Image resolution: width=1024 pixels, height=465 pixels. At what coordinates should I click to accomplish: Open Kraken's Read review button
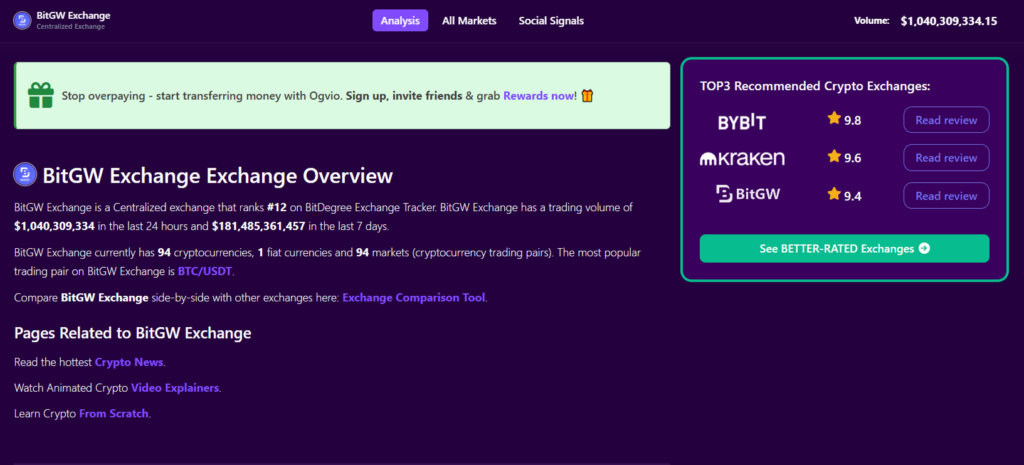(x=946, y=158)
